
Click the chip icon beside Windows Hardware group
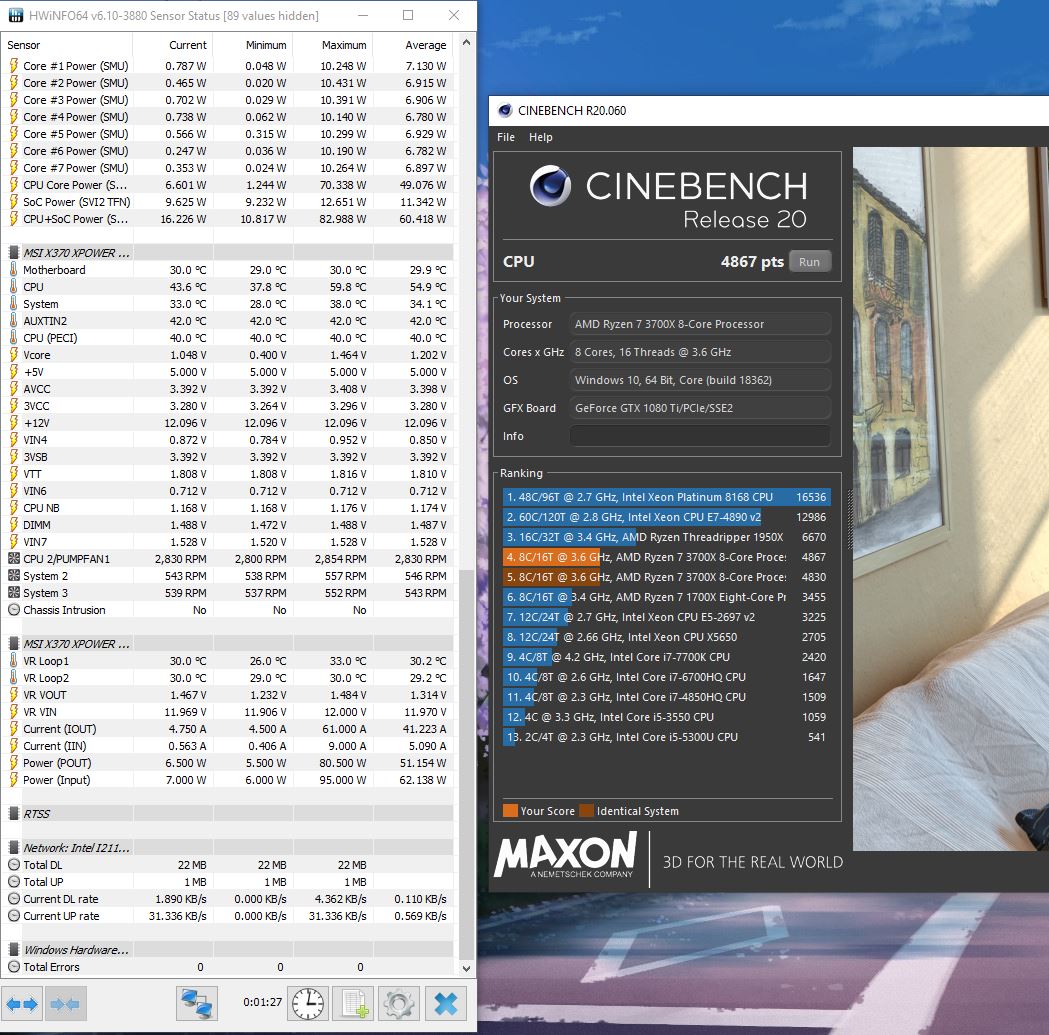(13, 949)
